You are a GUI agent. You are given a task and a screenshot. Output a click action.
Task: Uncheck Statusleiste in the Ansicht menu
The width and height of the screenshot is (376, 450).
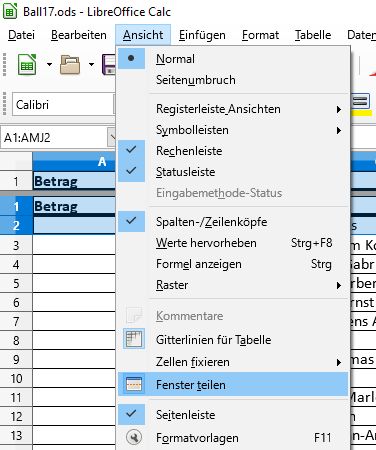pyautogui.click(x=232, y=172)
